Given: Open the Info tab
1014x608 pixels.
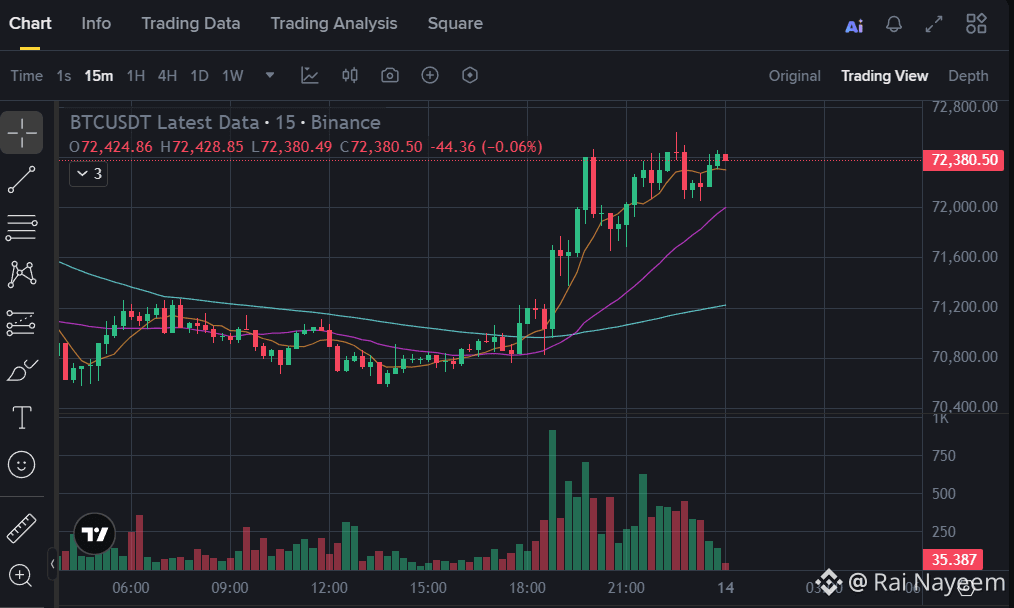Looking at the screenshot, I should point(96,23).
